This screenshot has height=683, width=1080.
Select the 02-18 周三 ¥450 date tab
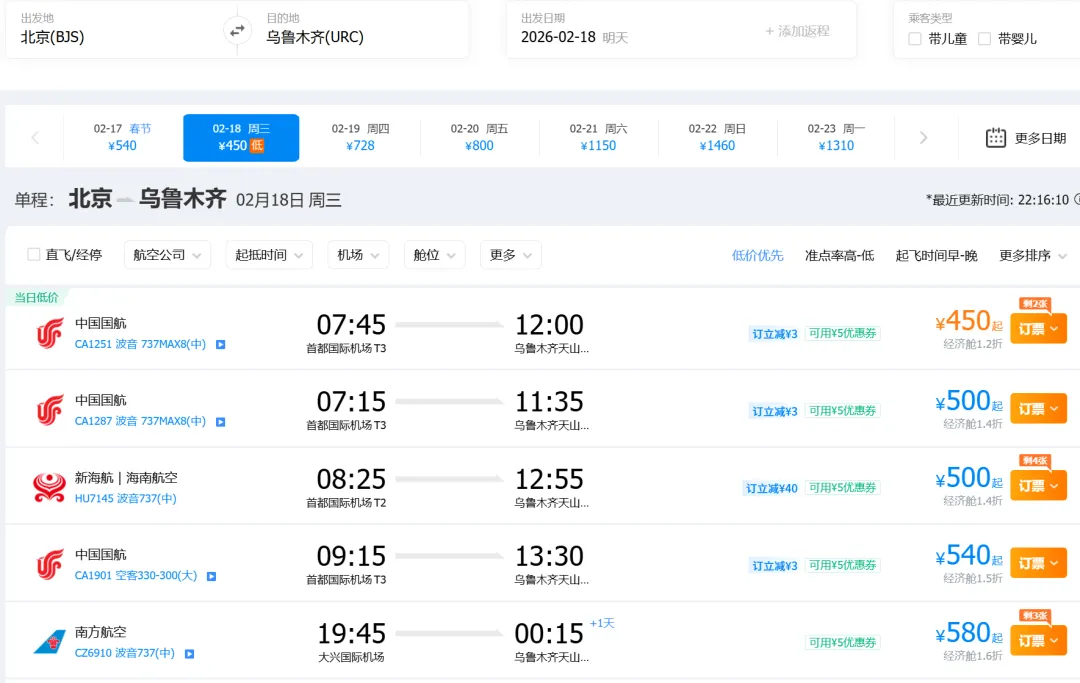point(241,138)
